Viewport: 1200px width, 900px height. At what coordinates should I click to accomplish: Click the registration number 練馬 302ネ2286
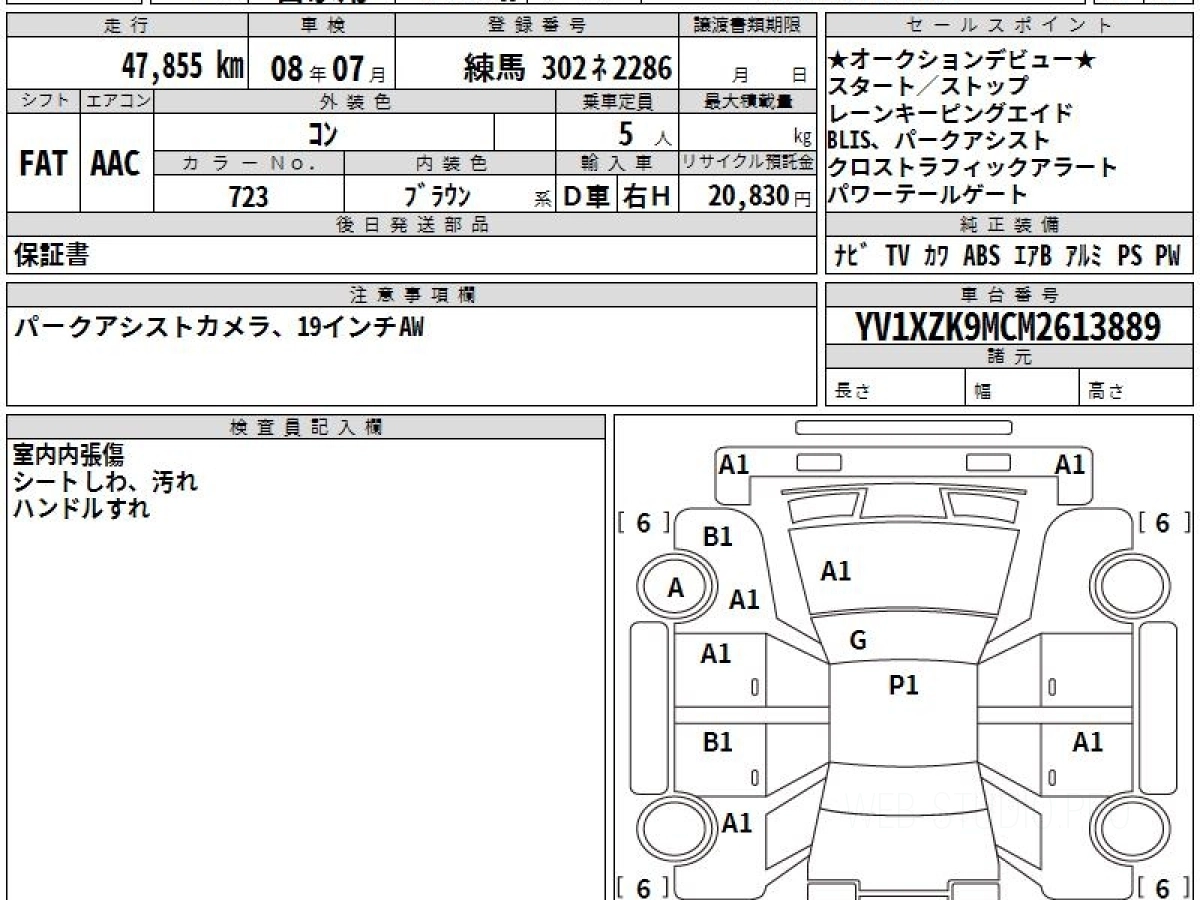pyautogui.click(x=568, y=67)
